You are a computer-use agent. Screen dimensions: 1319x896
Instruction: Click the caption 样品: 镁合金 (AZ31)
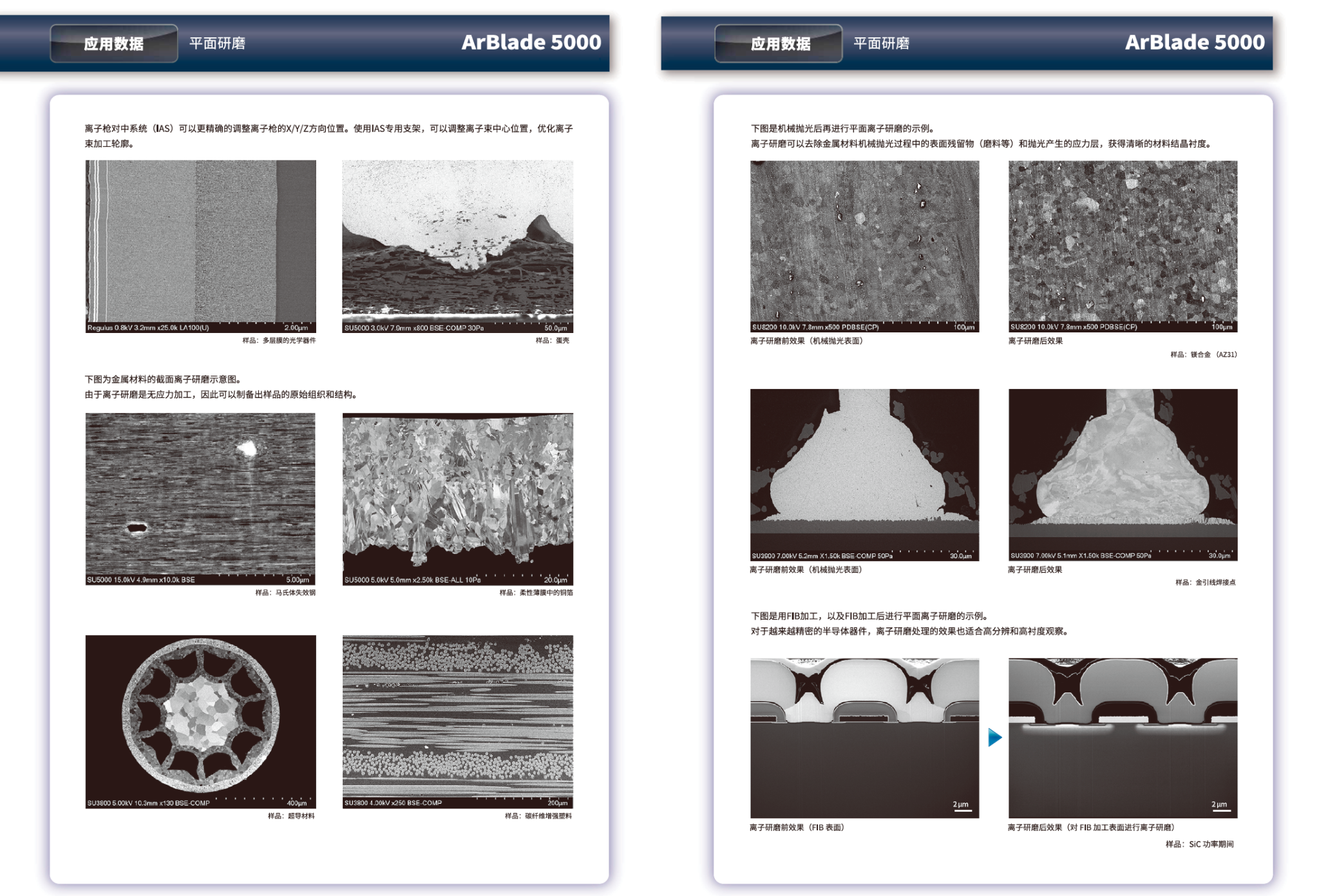tap(1204, 354)
